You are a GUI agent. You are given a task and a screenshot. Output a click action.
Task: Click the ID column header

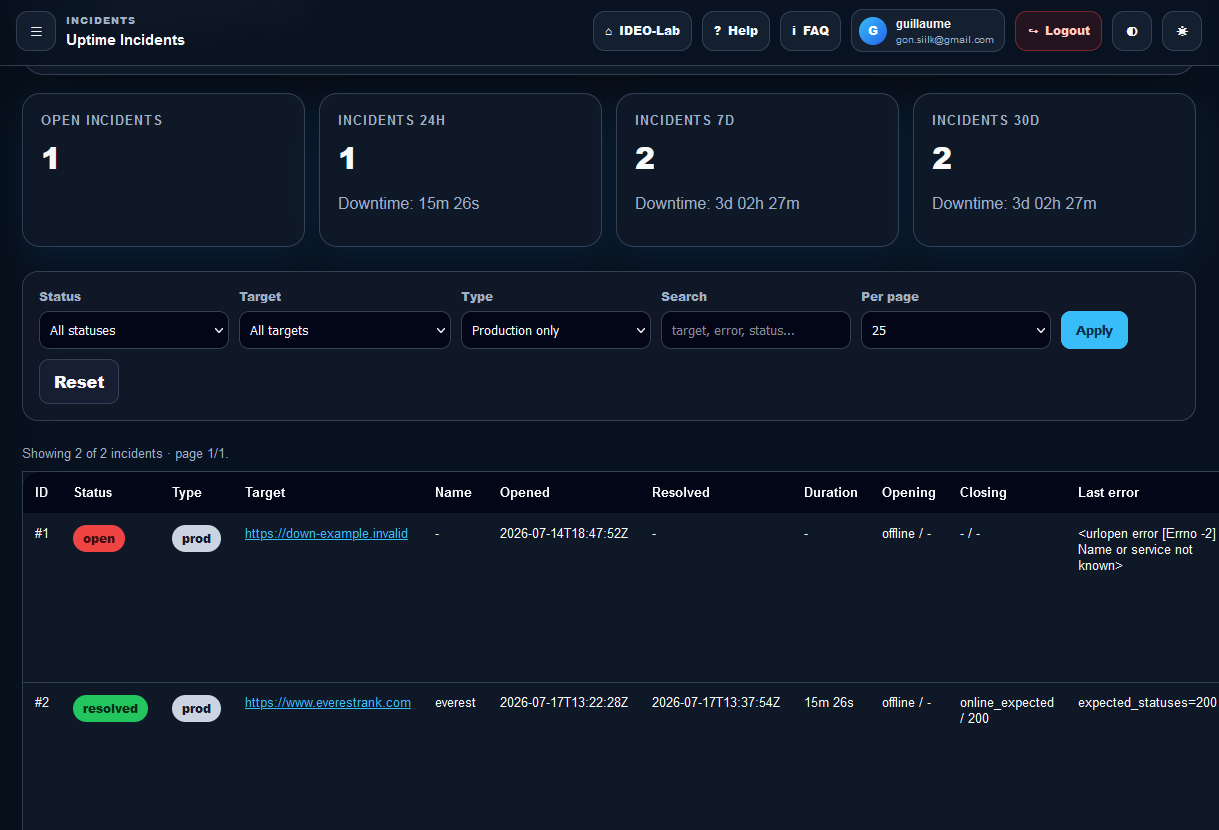coord(42,492)
